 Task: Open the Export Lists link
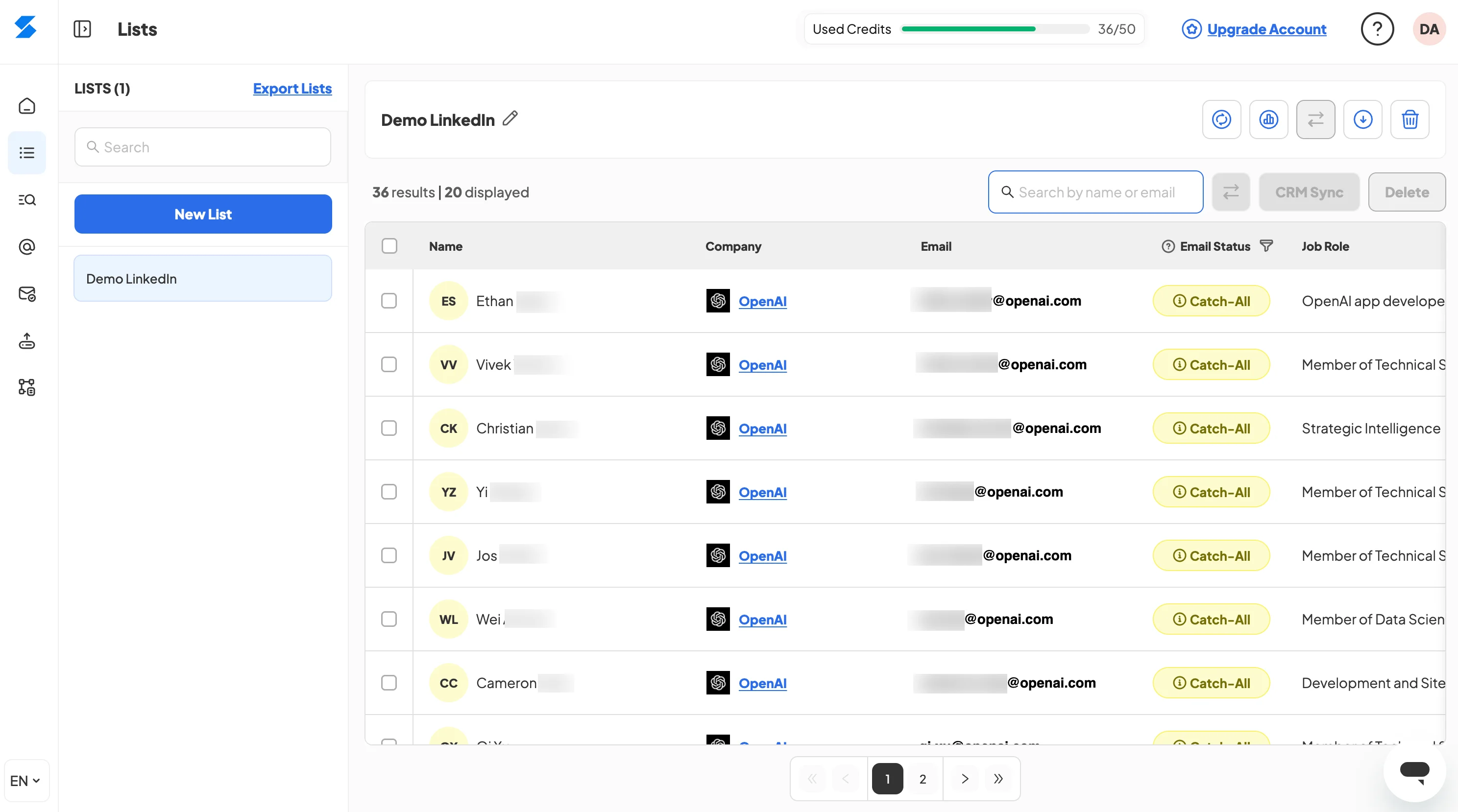point(292,88)
